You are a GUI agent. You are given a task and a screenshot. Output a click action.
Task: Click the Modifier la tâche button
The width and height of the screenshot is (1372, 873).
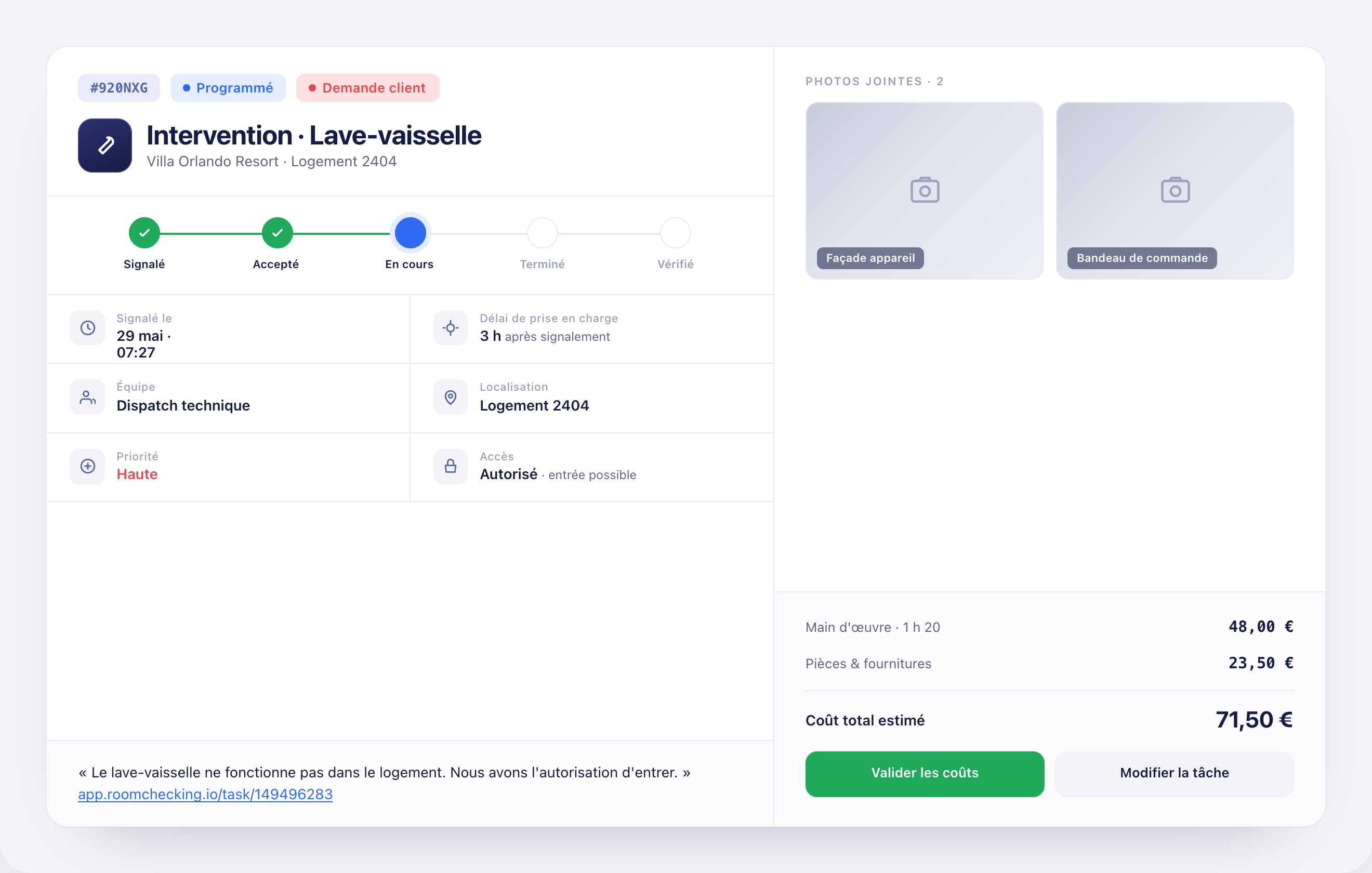coord(1173,773)
